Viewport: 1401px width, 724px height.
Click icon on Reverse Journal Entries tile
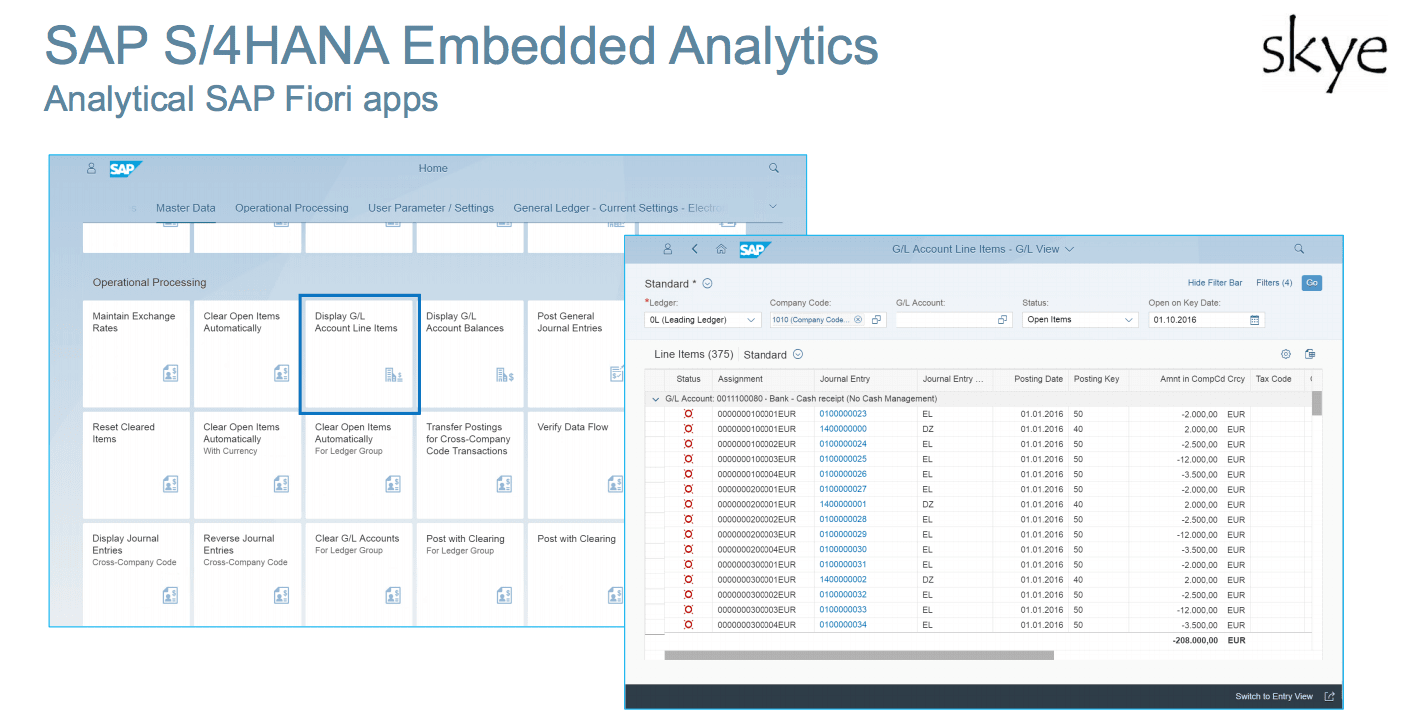coord(281,595)
